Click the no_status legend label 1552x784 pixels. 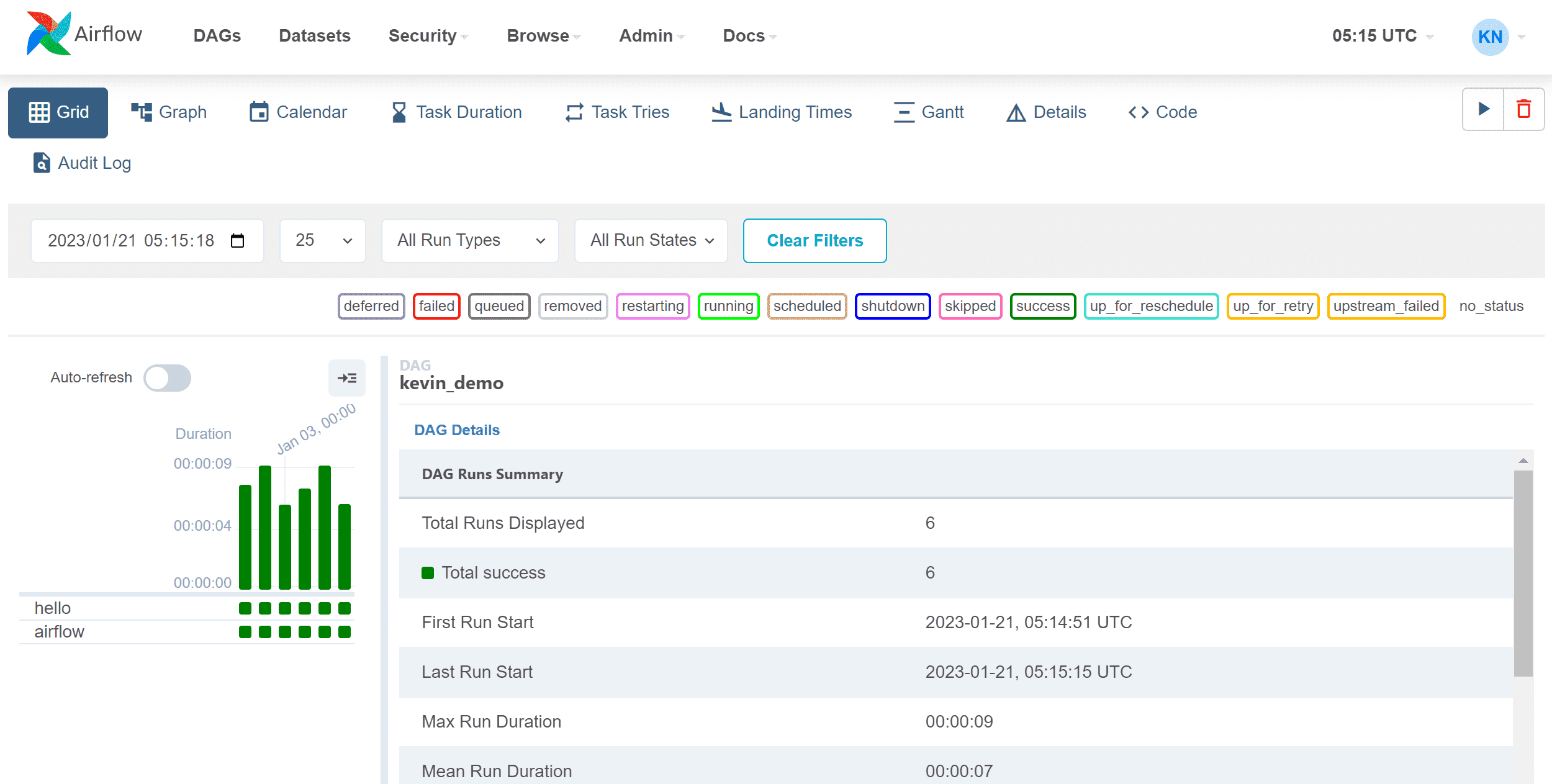[x=1491, y=306]
